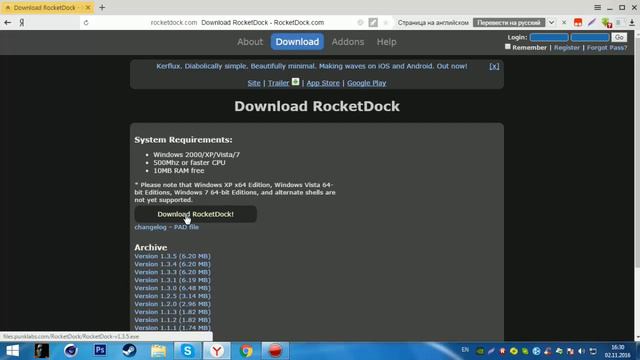Go back with the browser back arrow

[7, 22]
